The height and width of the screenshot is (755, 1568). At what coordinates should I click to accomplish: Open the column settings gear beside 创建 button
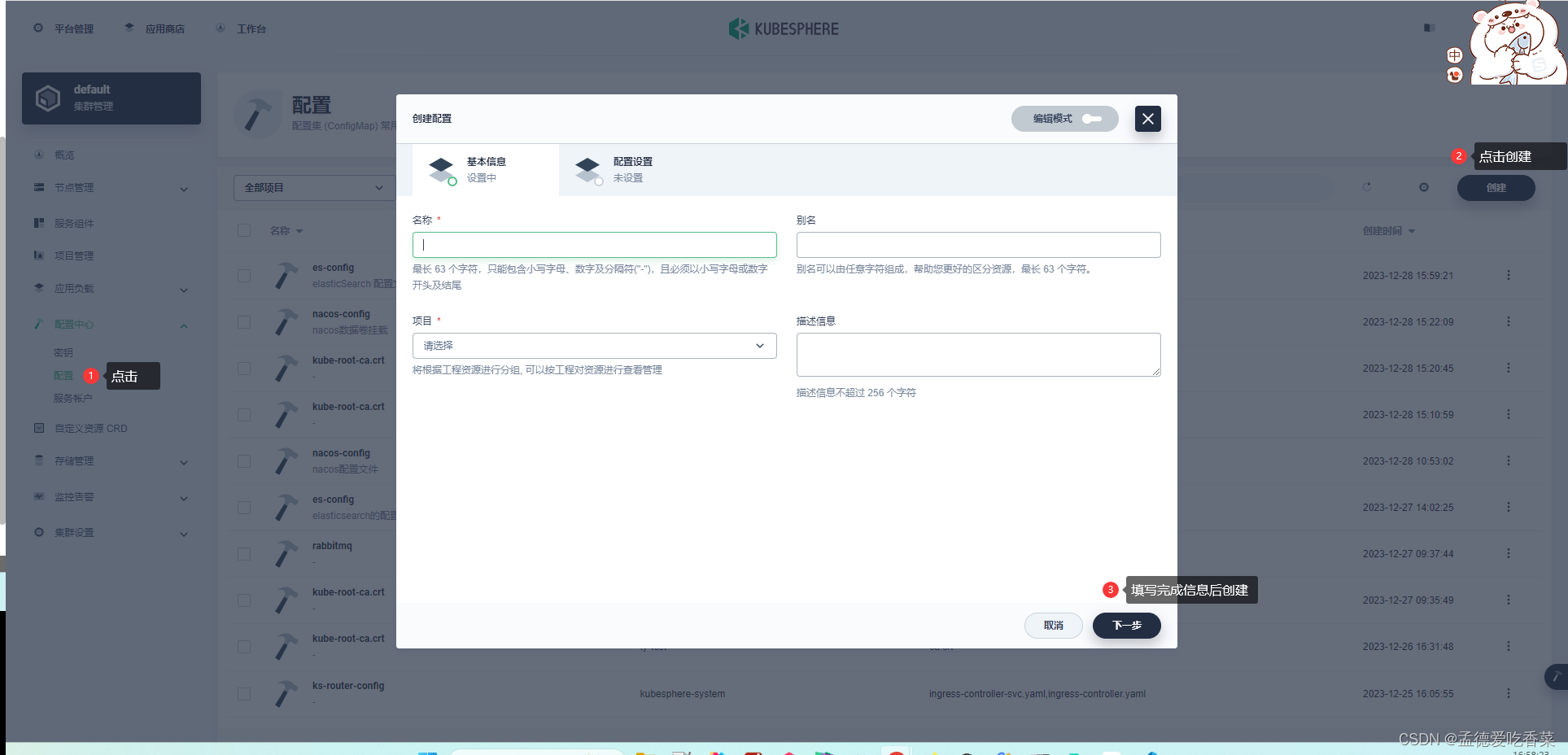click(x=1423, y=187)
